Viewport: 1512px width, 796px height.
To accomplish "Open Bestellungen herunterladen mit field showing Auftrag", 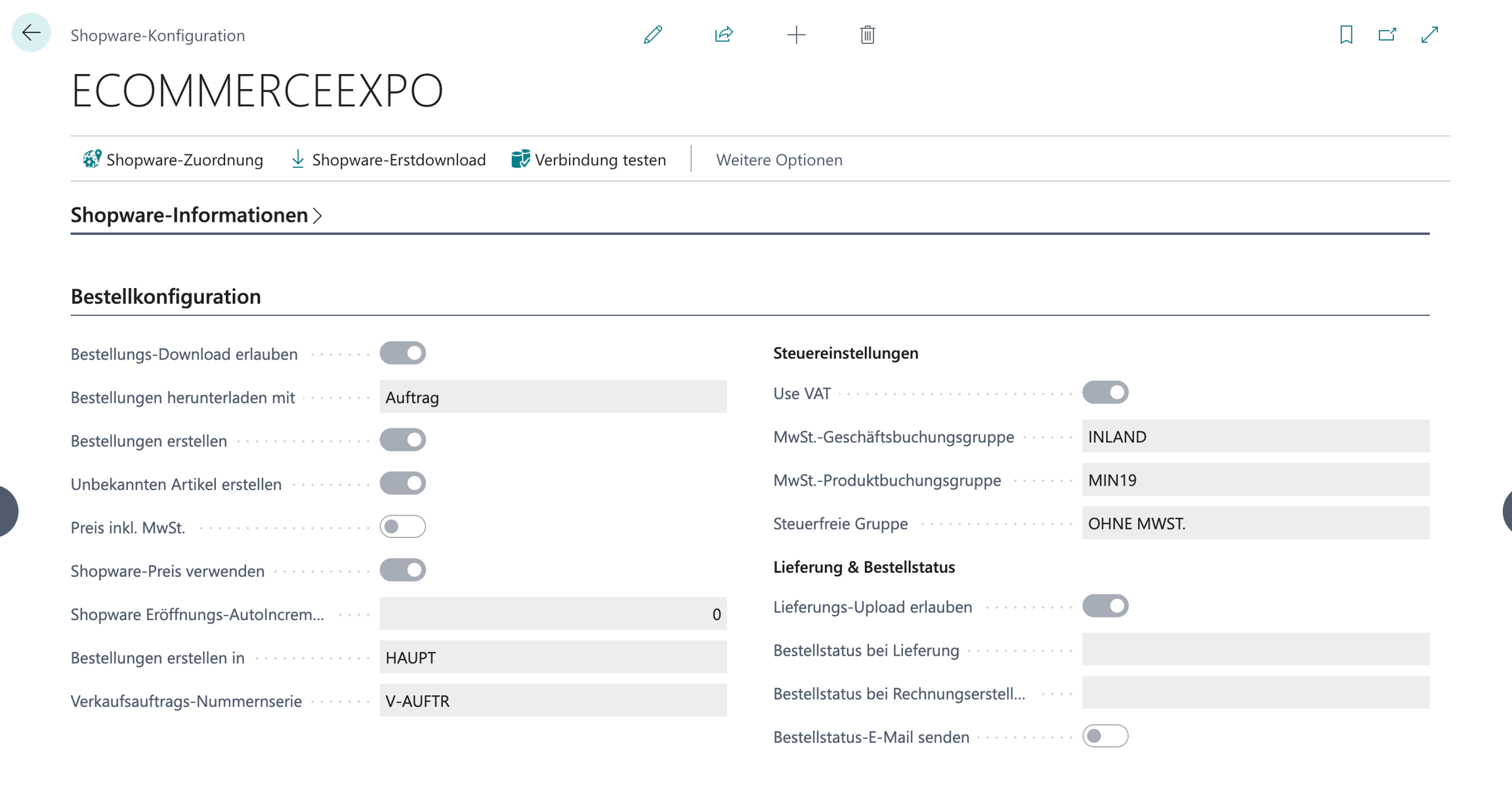I will pyautogui.click(x=553, y=397).
